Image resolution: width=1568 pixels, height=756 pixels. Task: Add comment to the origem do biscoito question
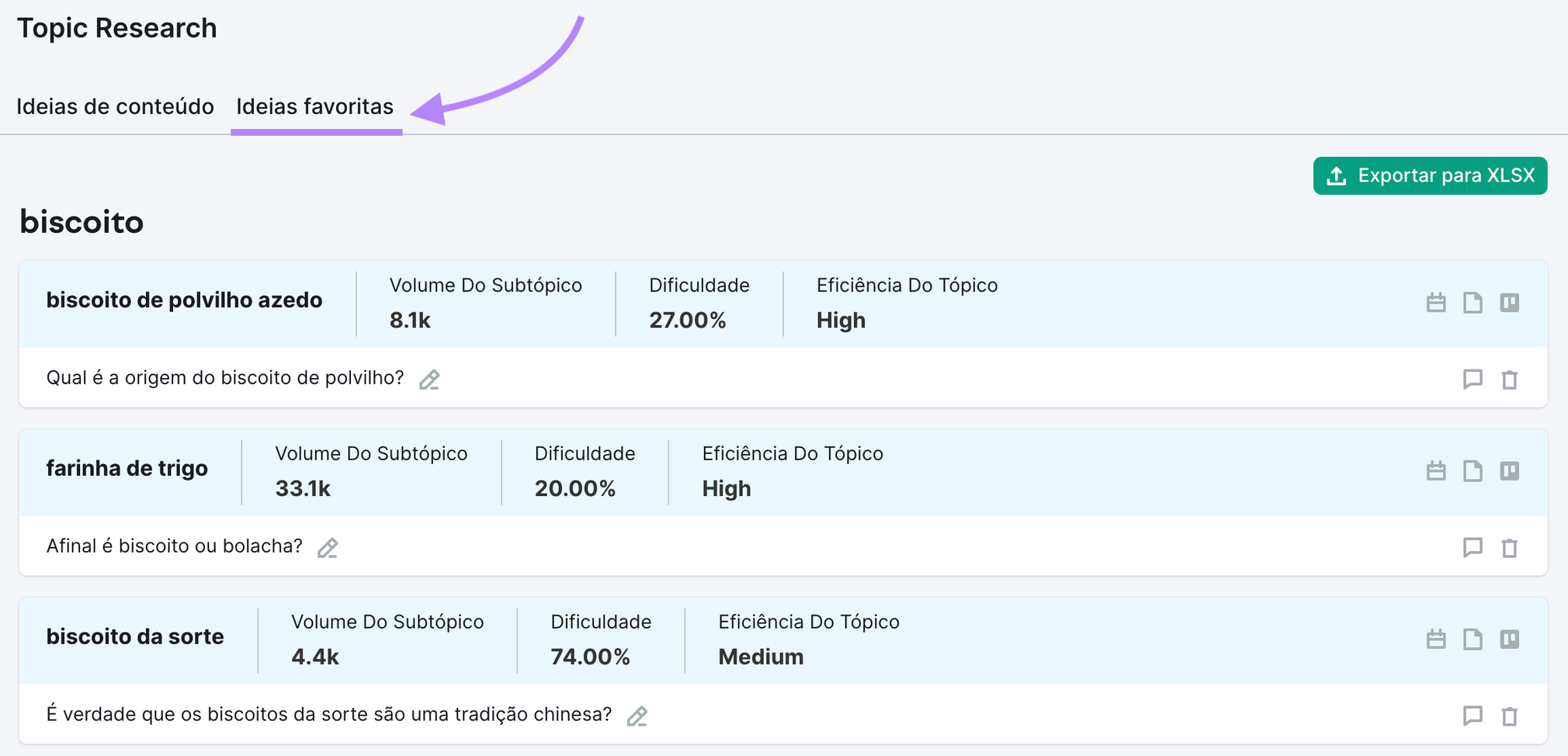click(x=1473, y=379)
